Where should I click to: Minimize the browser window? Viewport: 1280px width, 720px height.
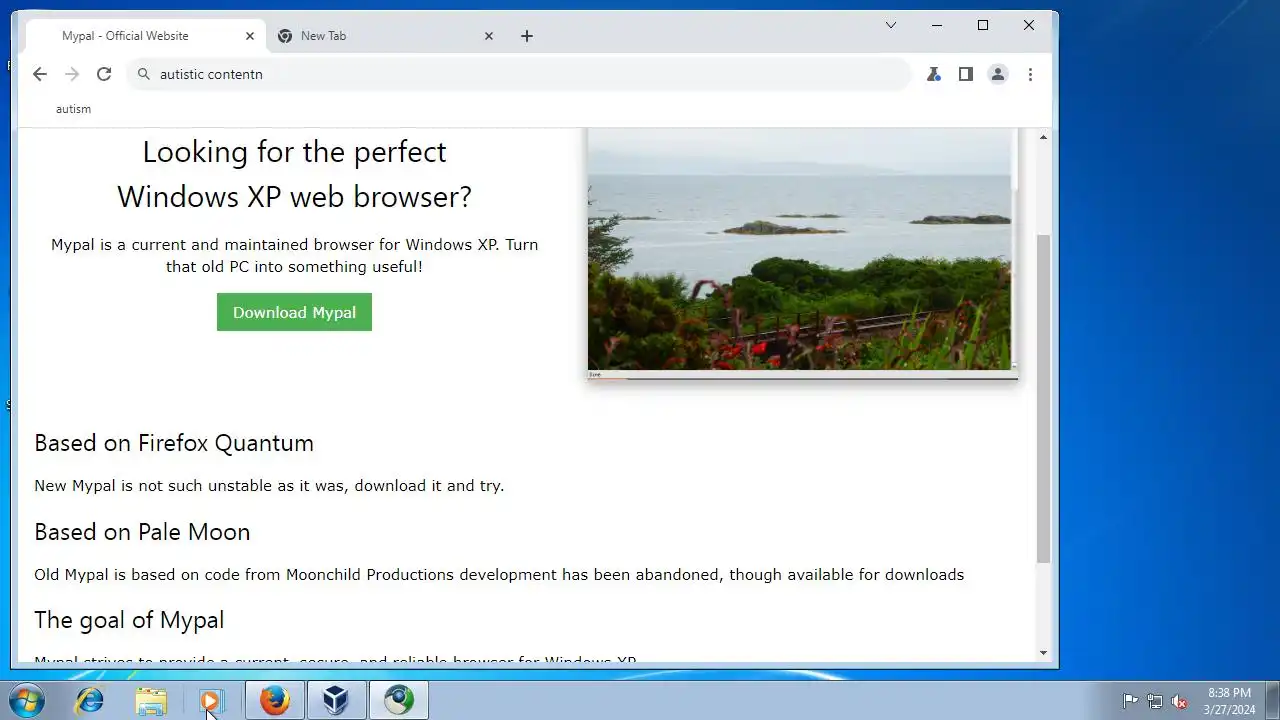point(937,25)
